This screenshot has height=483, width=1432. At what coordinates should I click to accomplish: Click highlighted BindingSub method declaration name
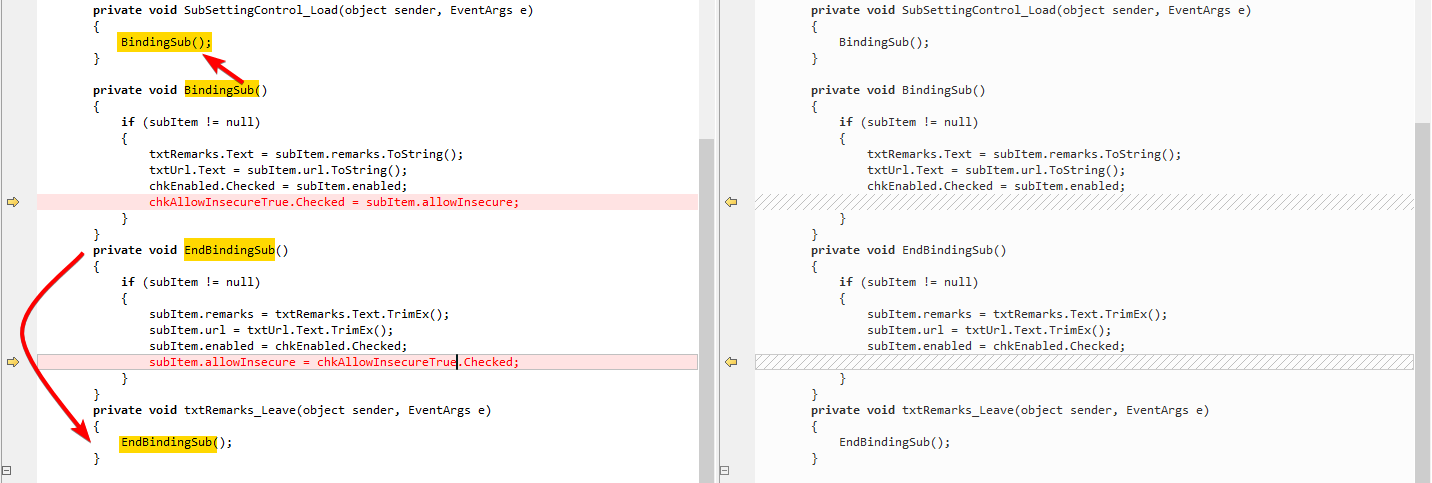[220, 90]
